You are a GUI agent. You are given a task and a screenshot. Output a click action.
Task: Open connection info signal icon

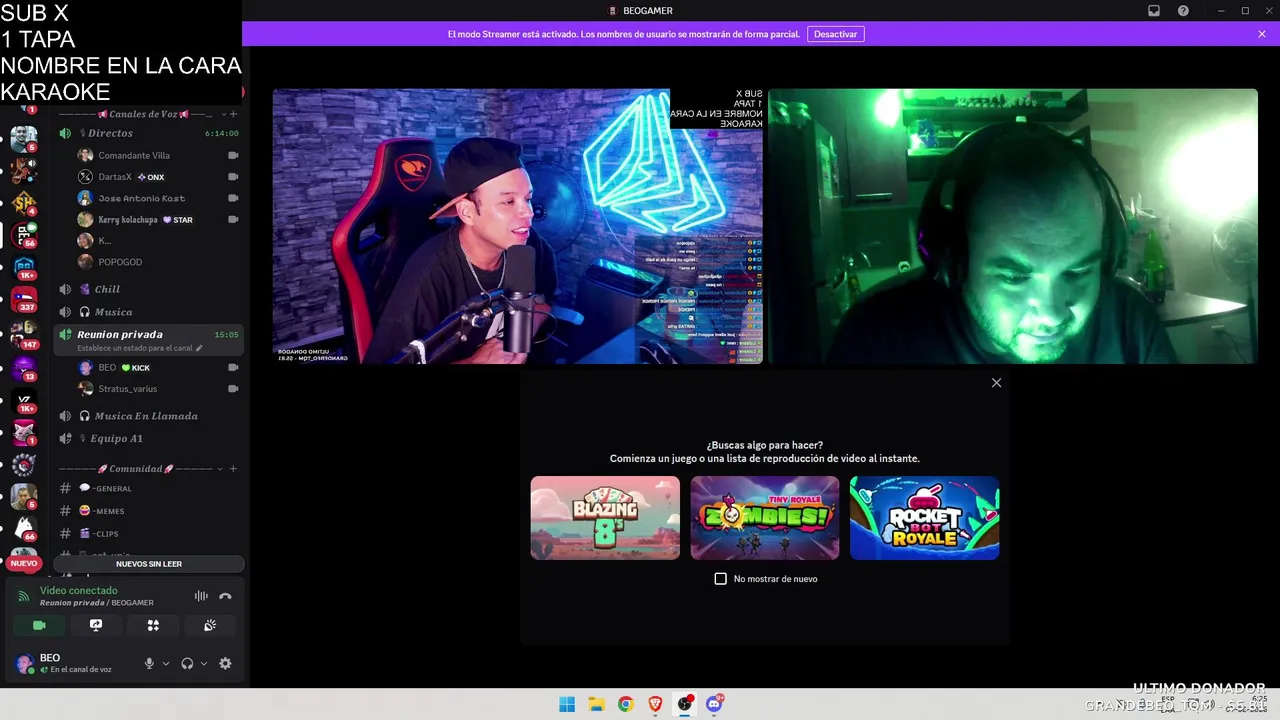24,596
